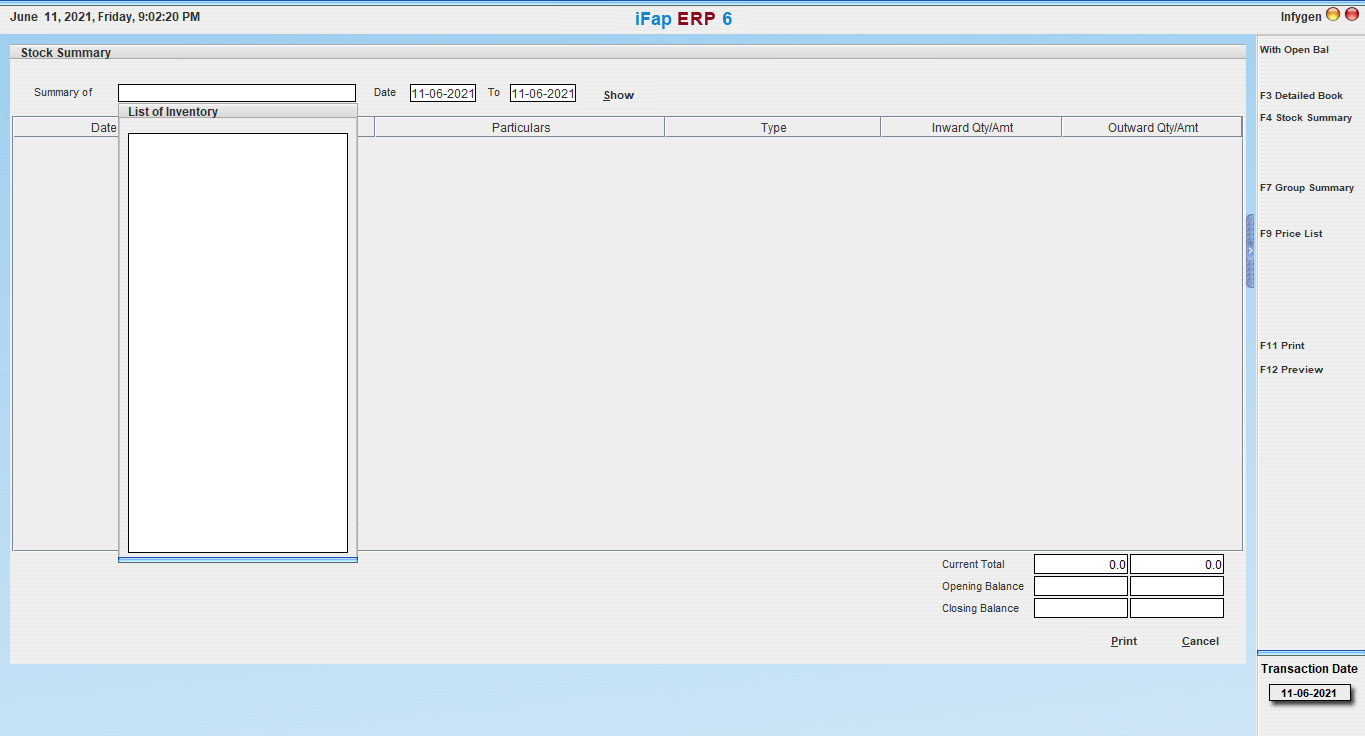Click the Inward Qty/Amt column header

(970, 128)
